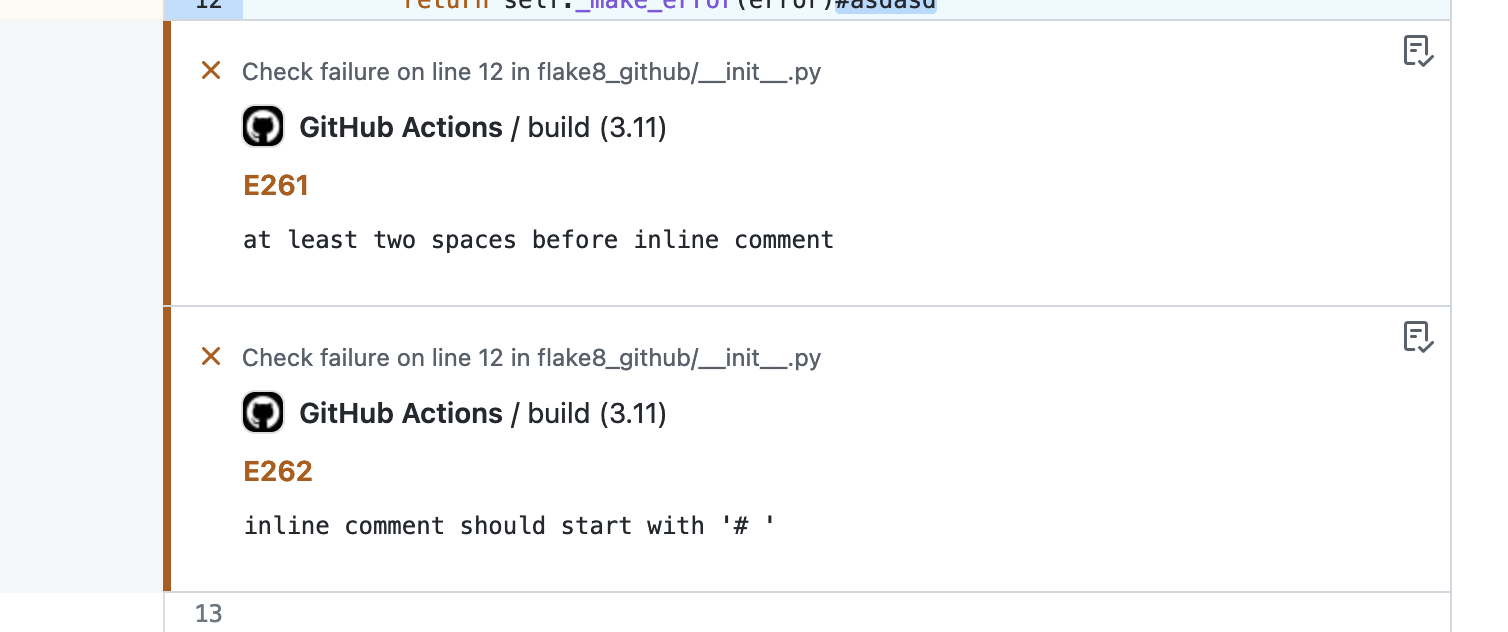Viewport: 1508px width, 632px height.
Task: Select the E261 error code heading
Action: (276, 185)
